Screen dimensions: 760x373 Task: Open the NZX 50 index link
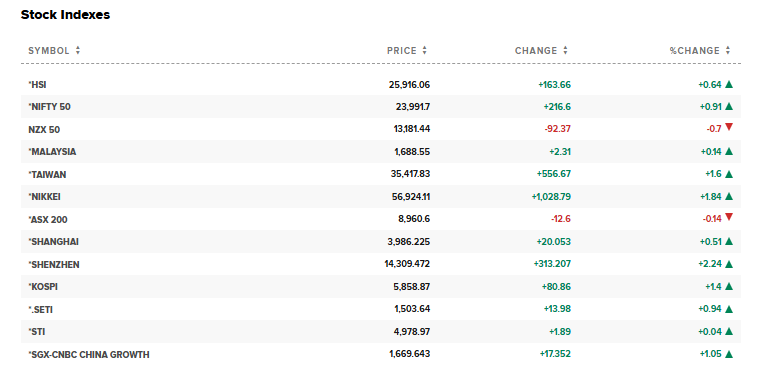click(44, 130)
